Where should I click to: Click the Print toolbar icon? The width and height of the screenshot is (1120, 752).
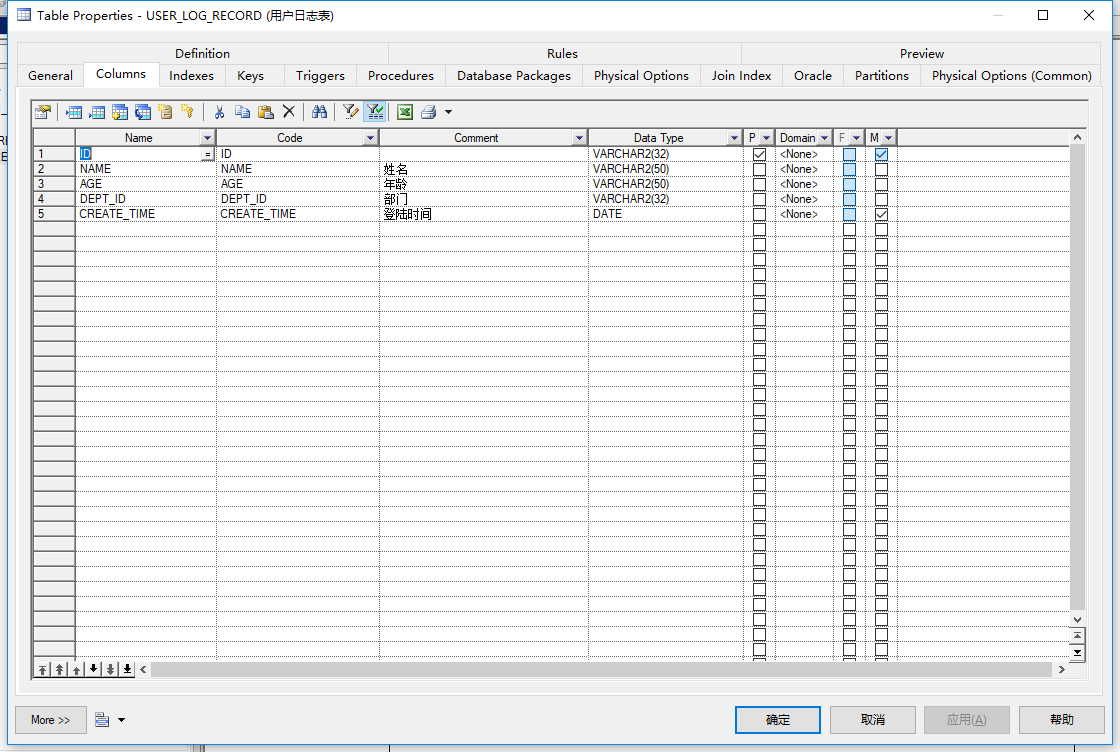pyautogui.click(x=429, y=112)
